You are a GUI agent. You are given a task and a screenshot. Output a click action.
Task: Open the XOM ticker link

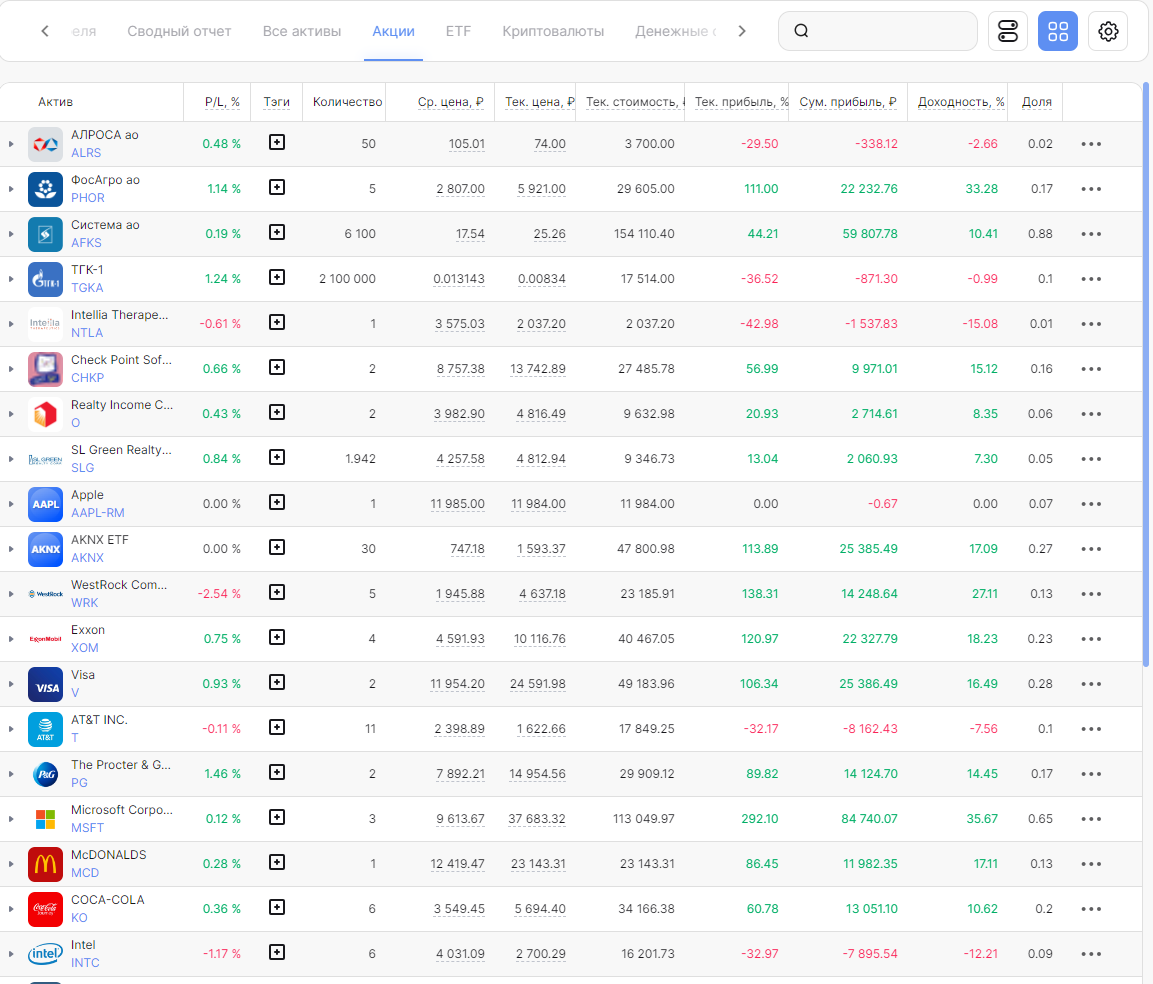pos(85,648)
